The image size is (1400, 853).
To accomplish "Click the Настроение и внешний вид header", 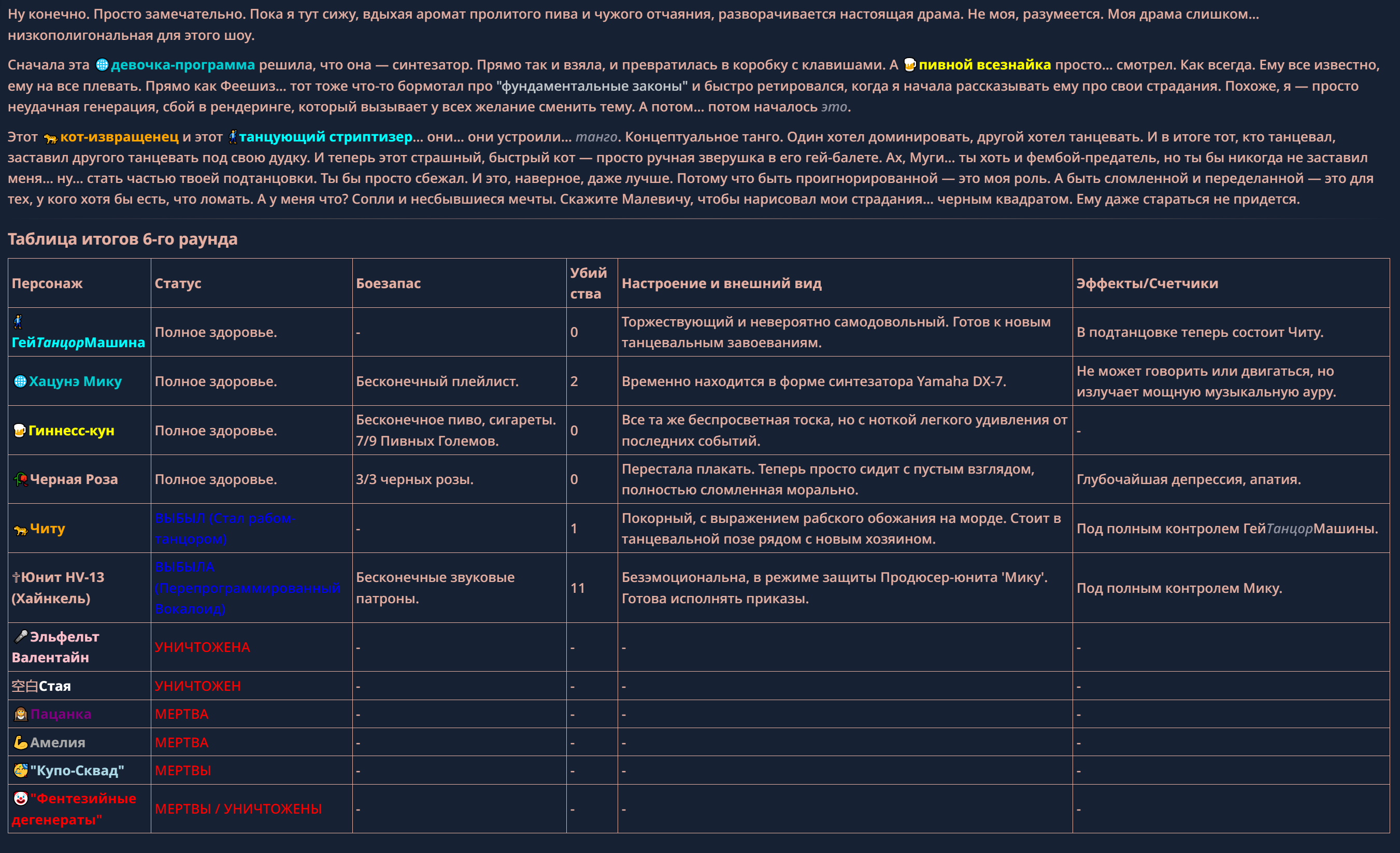I will (722, 283).
